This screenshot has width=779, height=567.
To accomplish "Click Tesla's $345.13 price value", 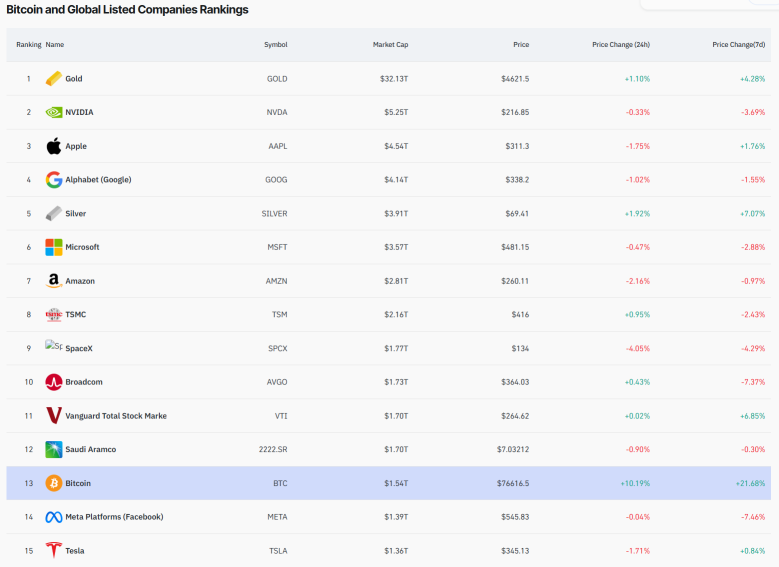I will (515, 551).
